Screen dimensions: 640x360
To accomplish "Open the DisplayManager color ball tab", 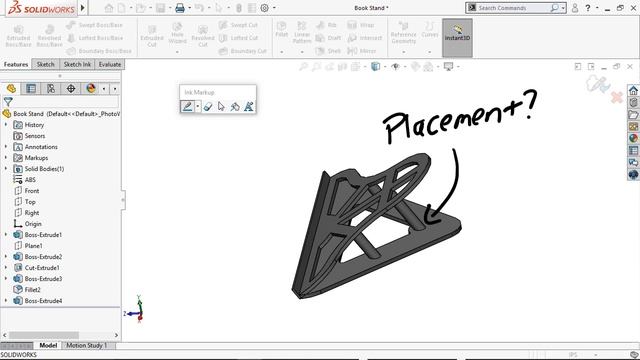I will pyautogui.click(x=91, y=88).
